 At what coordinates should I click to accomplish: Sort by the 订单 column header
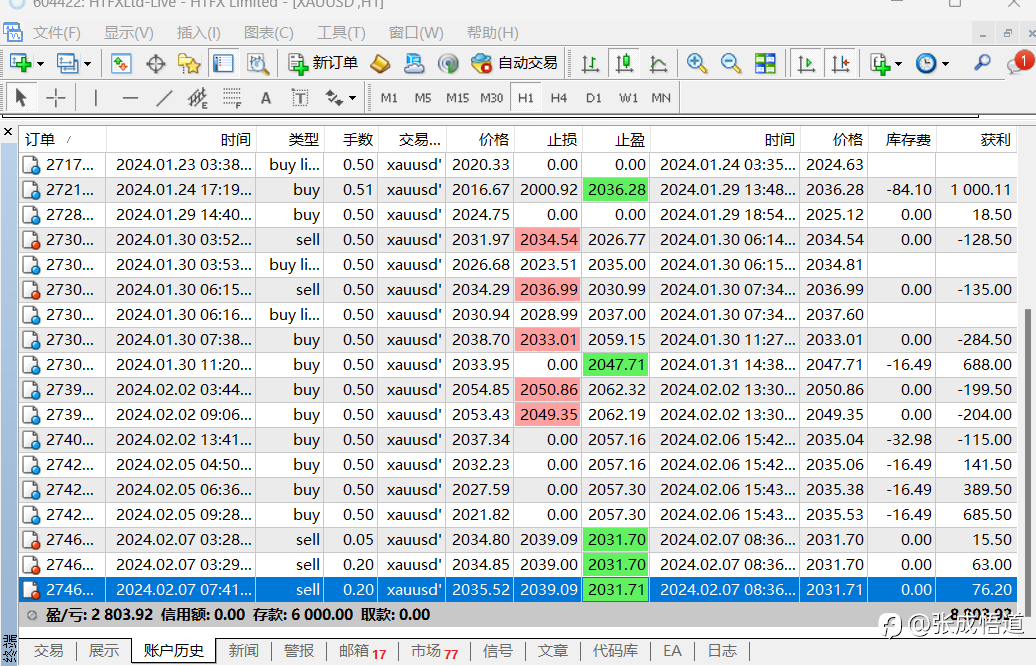(62, 139)
